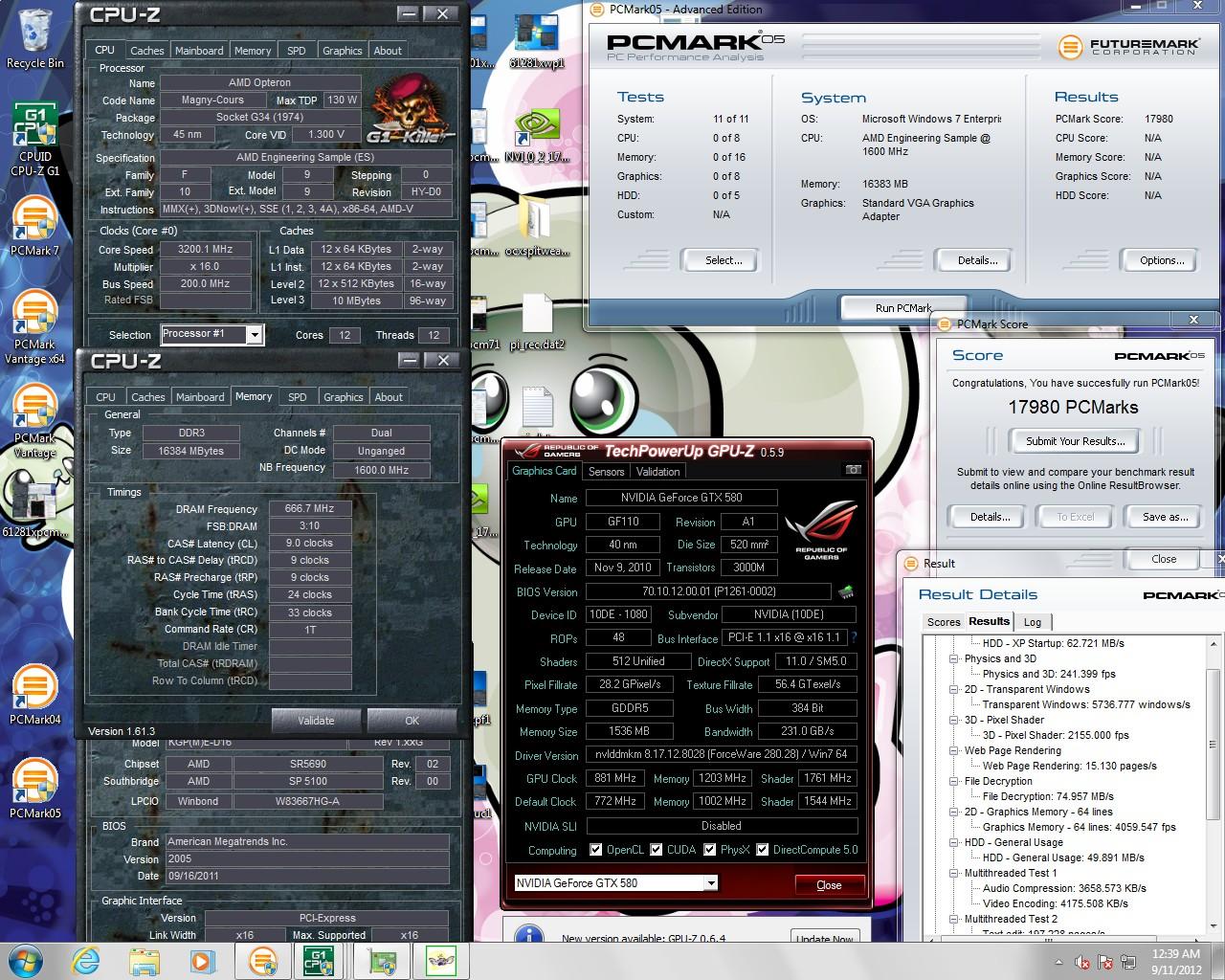Show hidden tray icons arrow
Screen dimensions: 1225x980
1058,962
